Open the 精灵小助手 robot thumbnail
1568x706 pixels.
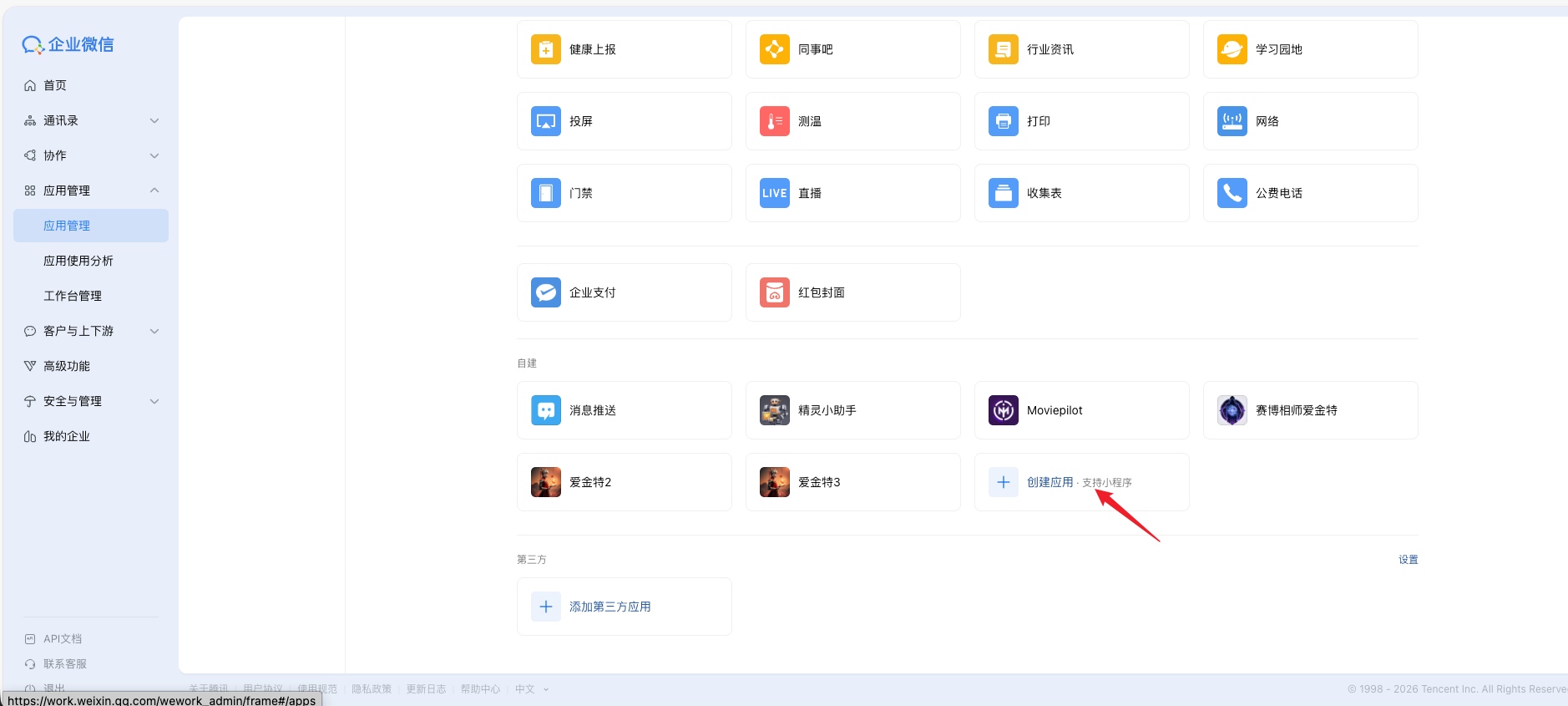775,411
